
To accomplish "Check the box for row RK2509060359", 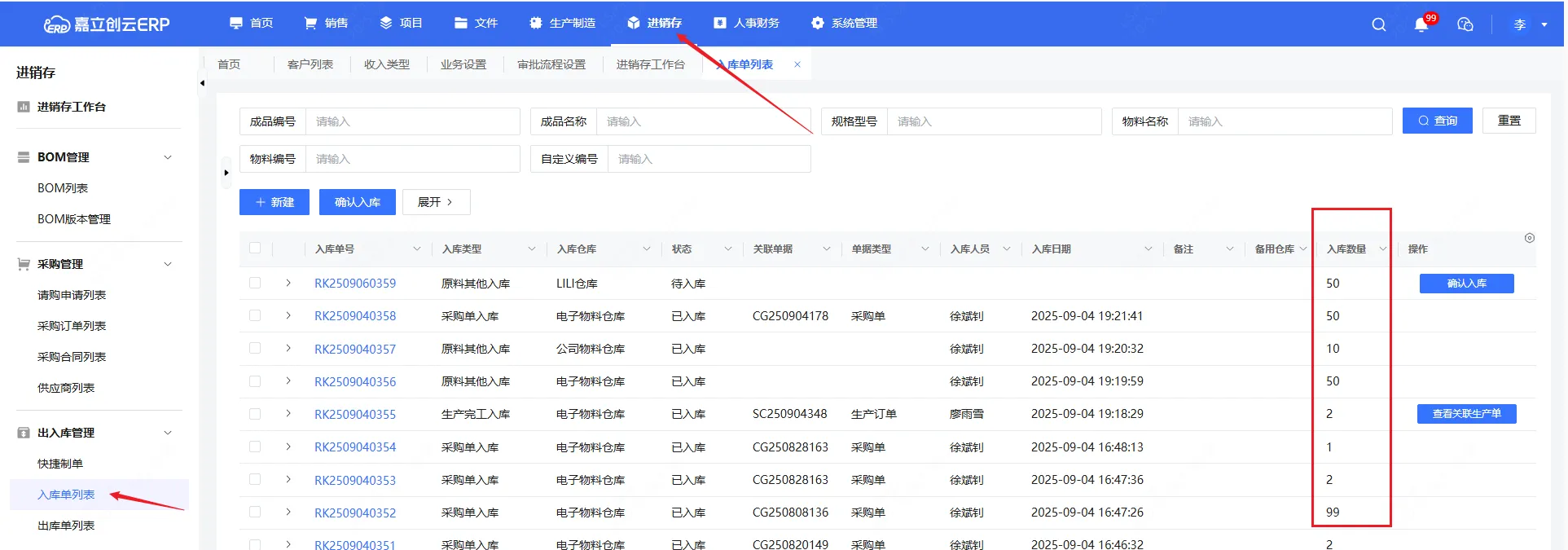I will (255, 283).
